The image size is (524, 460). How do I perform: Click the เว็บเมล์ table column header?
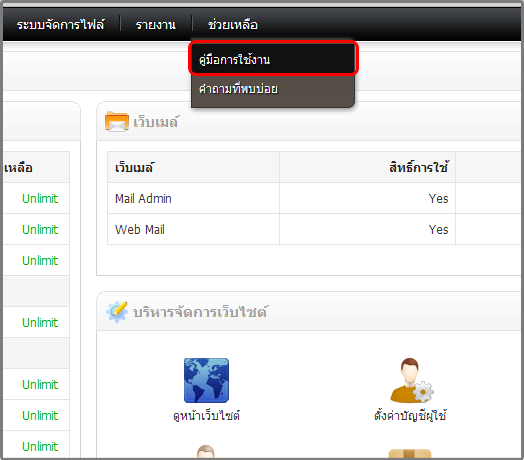[134, 167]
